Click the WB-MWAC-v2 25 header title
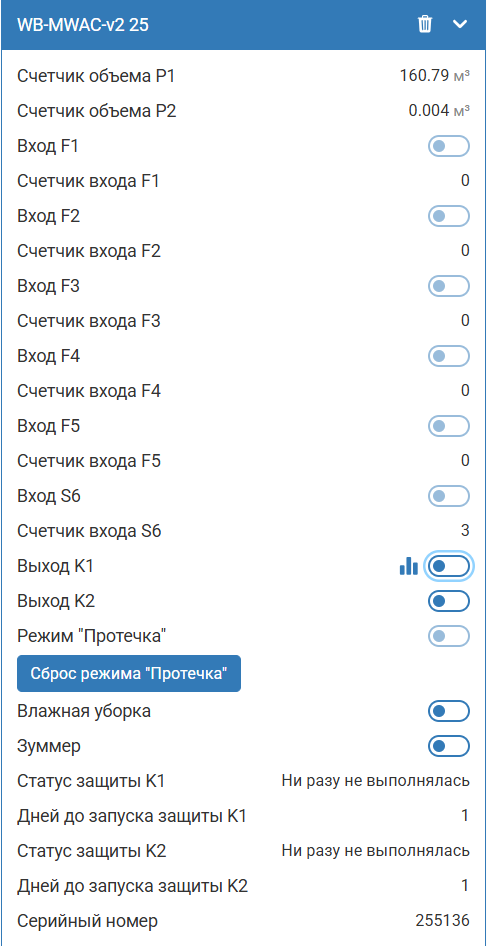497x946 pixels. pyautogui.click(x=83, y=24)
